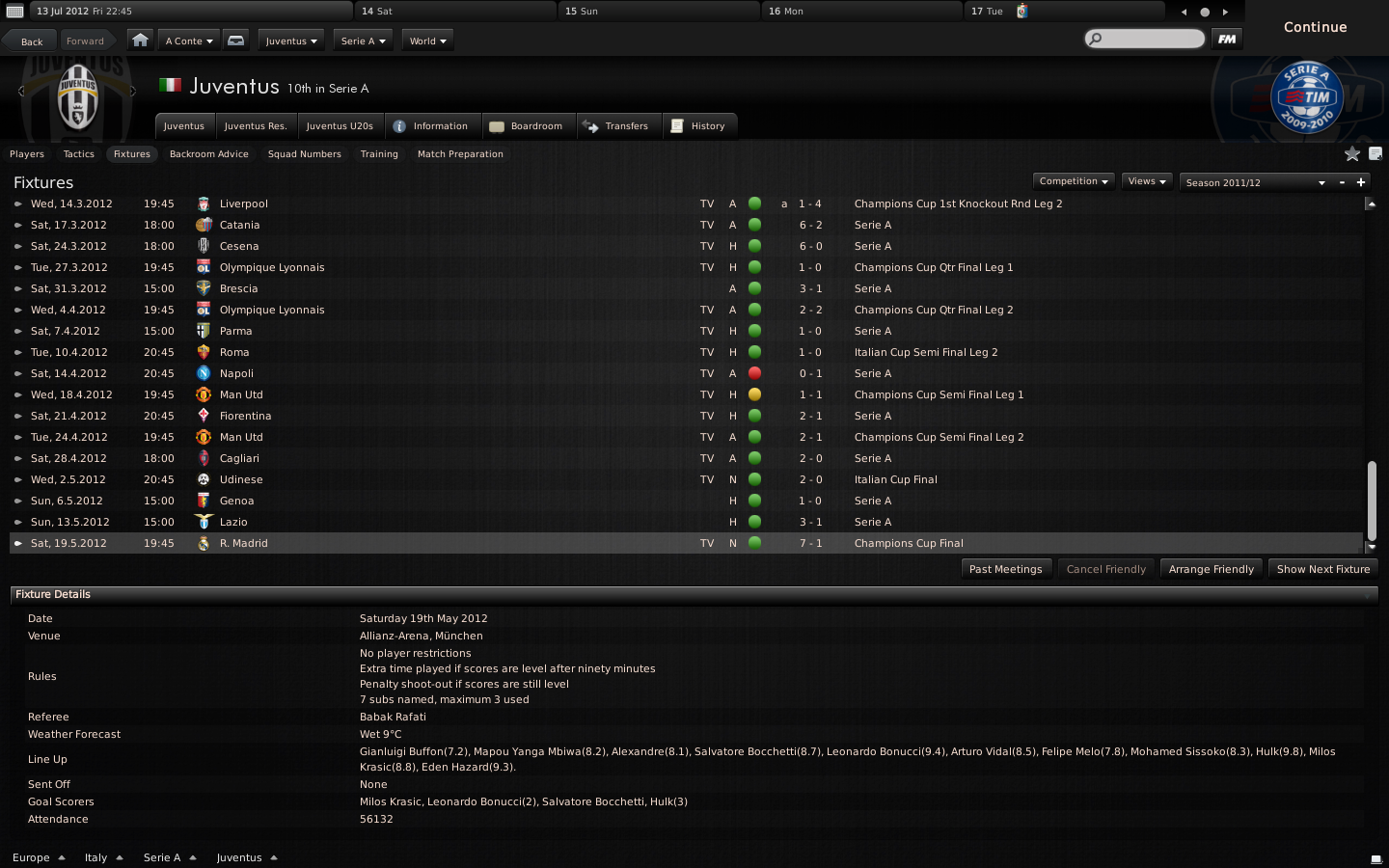Select Match Preparation sub-menu
Image resolution: width=1389 pixels, height=868 pixels.
click(x=460, y=154)
